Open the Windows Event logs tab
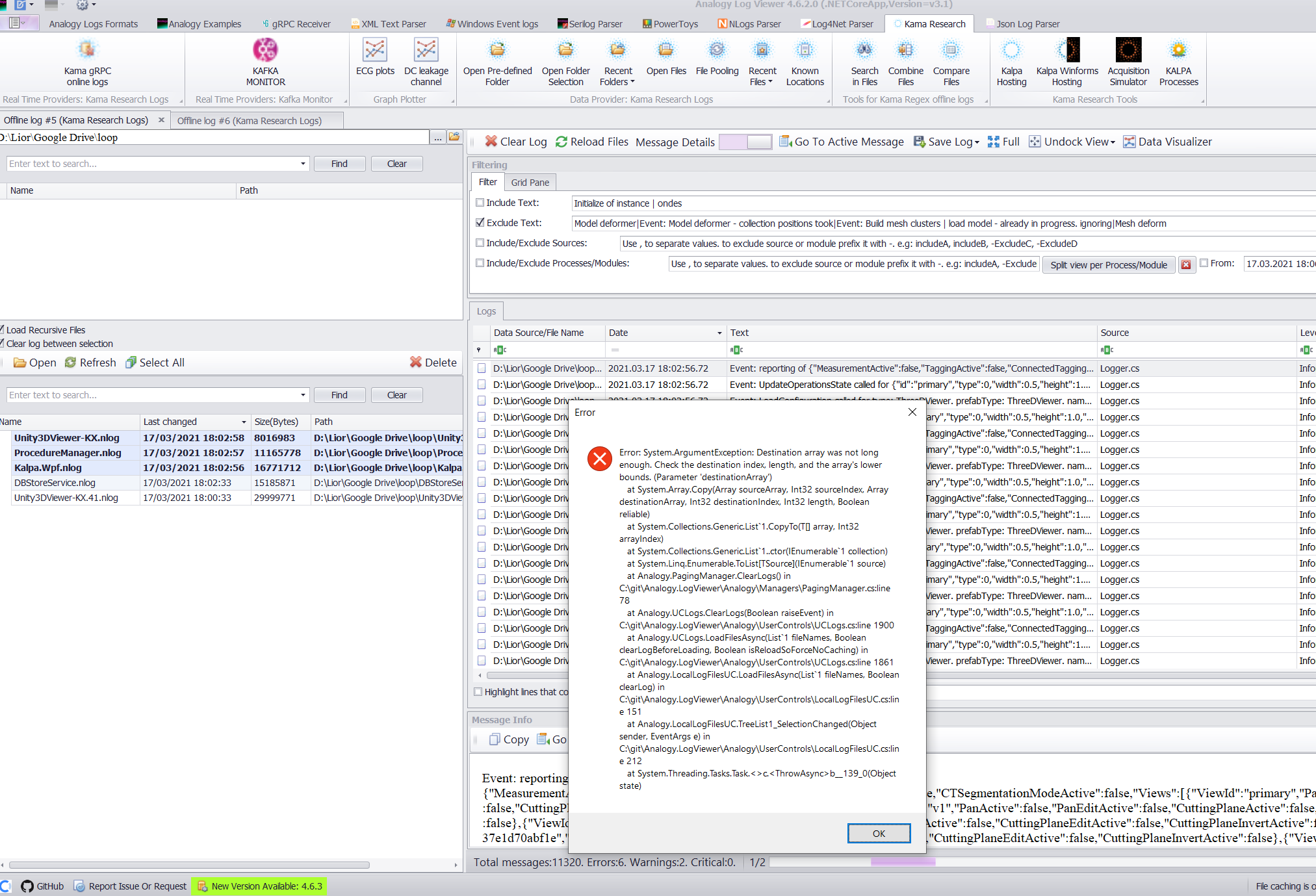Screen dimensions: 1316x896 coord(492,24)
